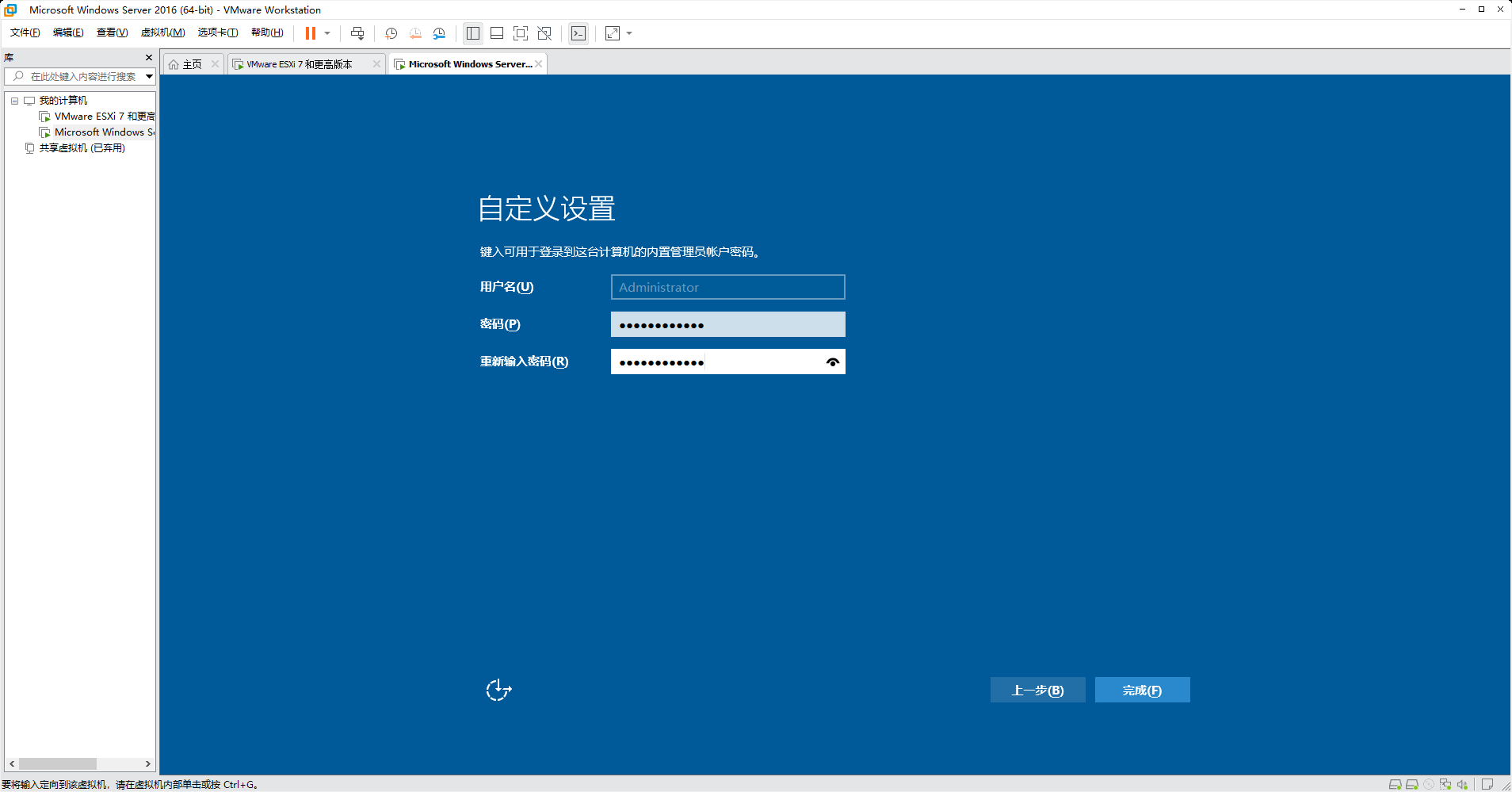Open the library search filter dropdown
The height and width of the screenshot is (792, 1512).
click(149, 76)
